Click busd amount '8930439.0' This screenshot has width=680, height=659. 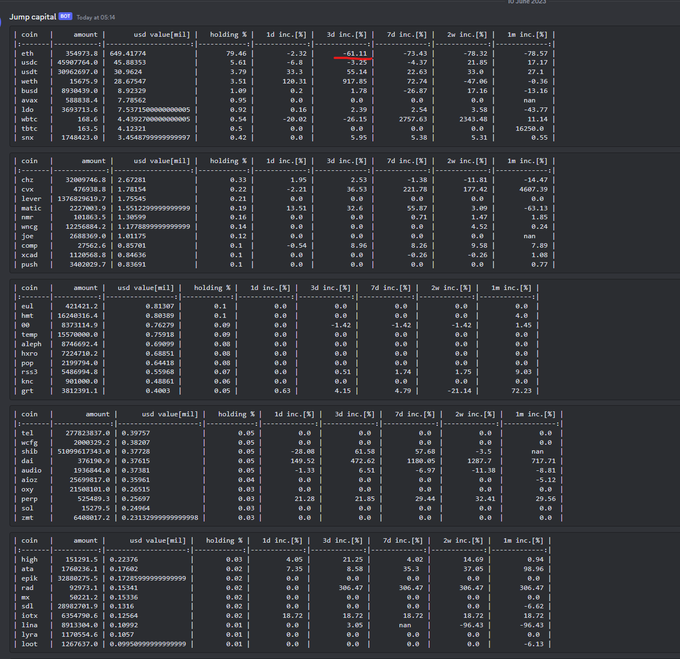coord(80,91)
